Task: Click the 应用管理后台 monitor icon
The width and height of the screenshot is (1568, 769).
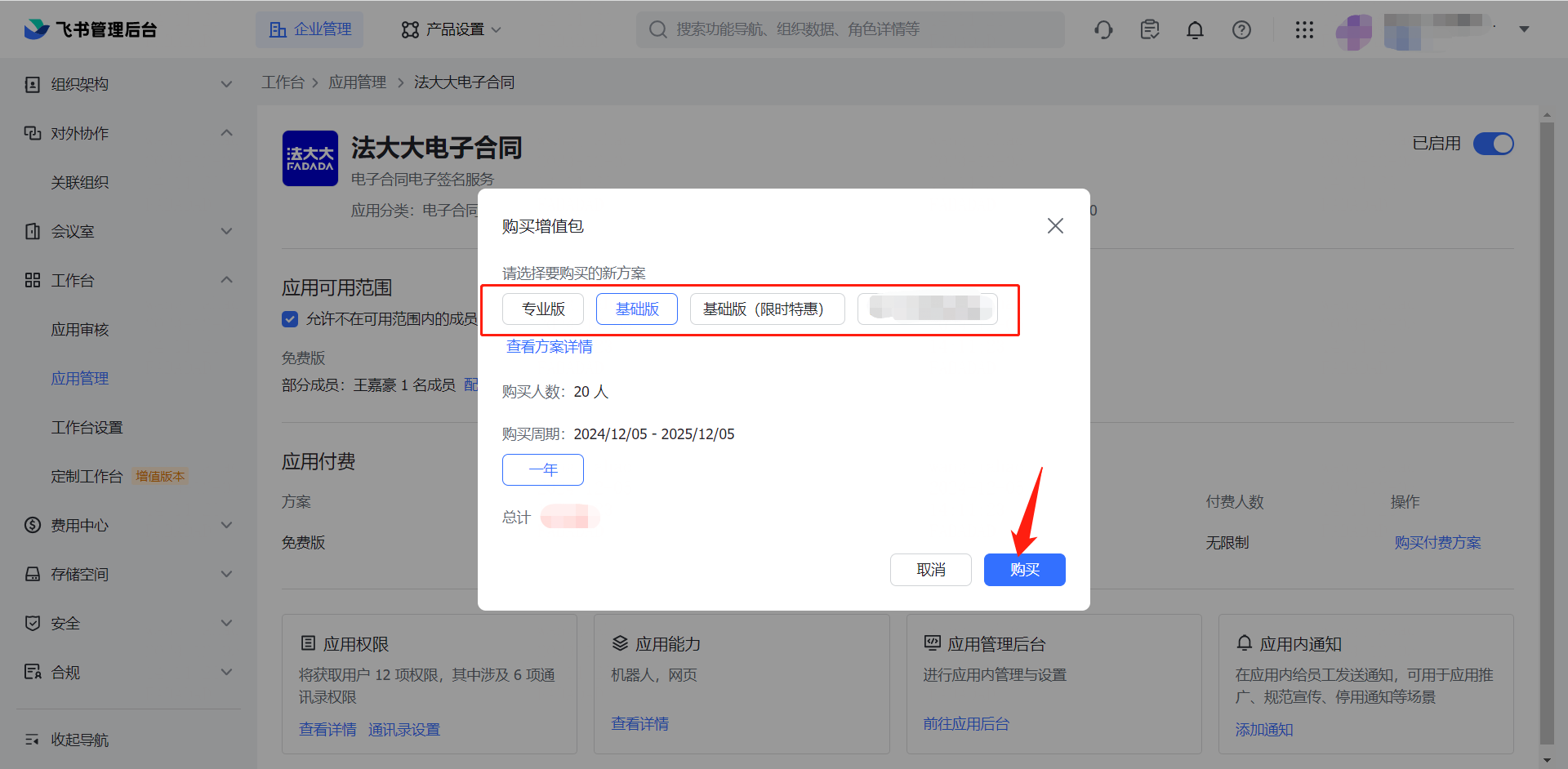Action: coord(932,643)
